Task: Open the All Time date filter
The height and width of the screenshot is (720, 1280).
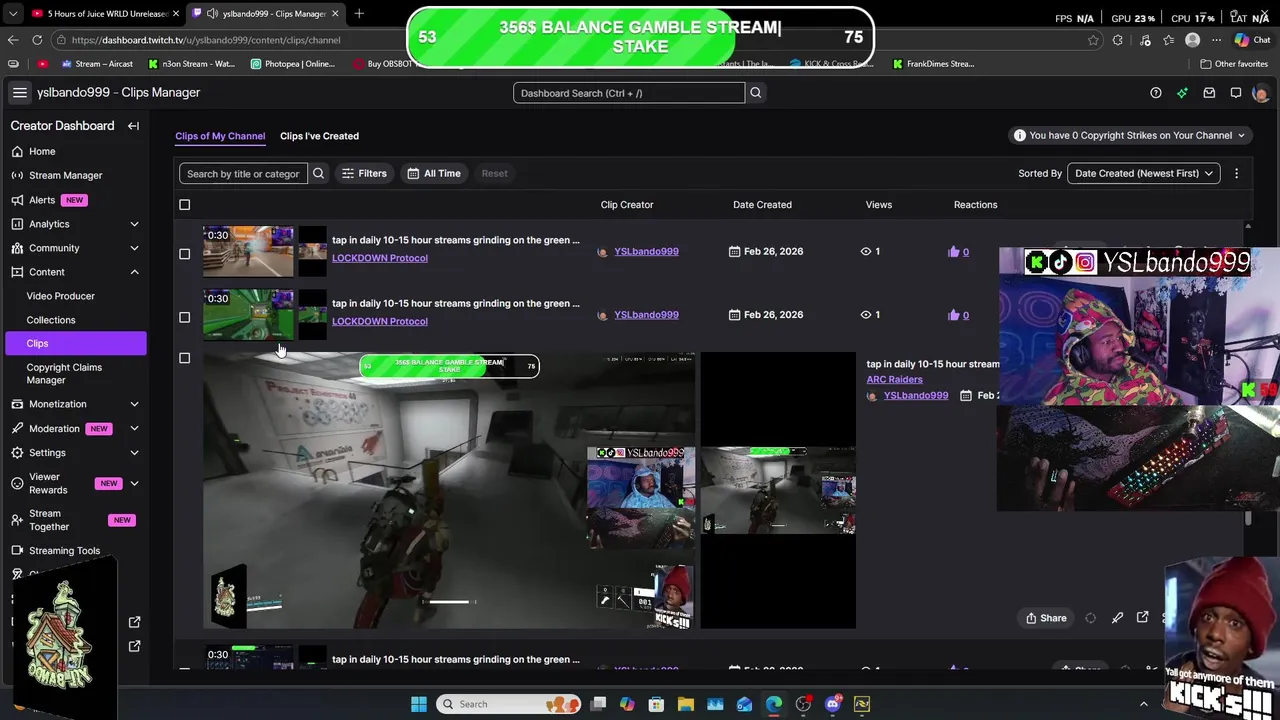Action: [x=434, y=173]
